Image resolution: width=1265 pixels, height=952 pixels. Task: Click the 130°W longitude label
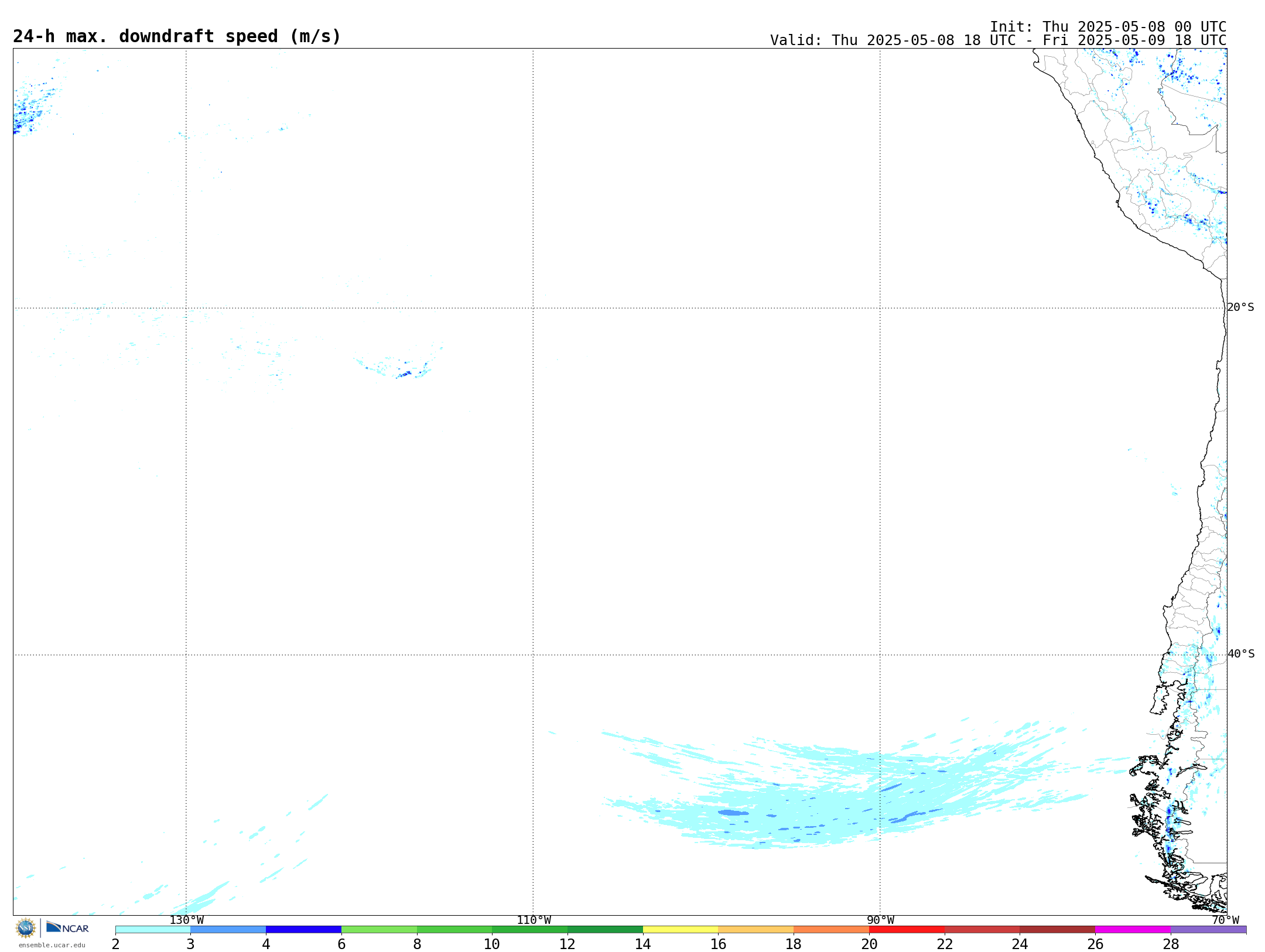click(186, 920)
